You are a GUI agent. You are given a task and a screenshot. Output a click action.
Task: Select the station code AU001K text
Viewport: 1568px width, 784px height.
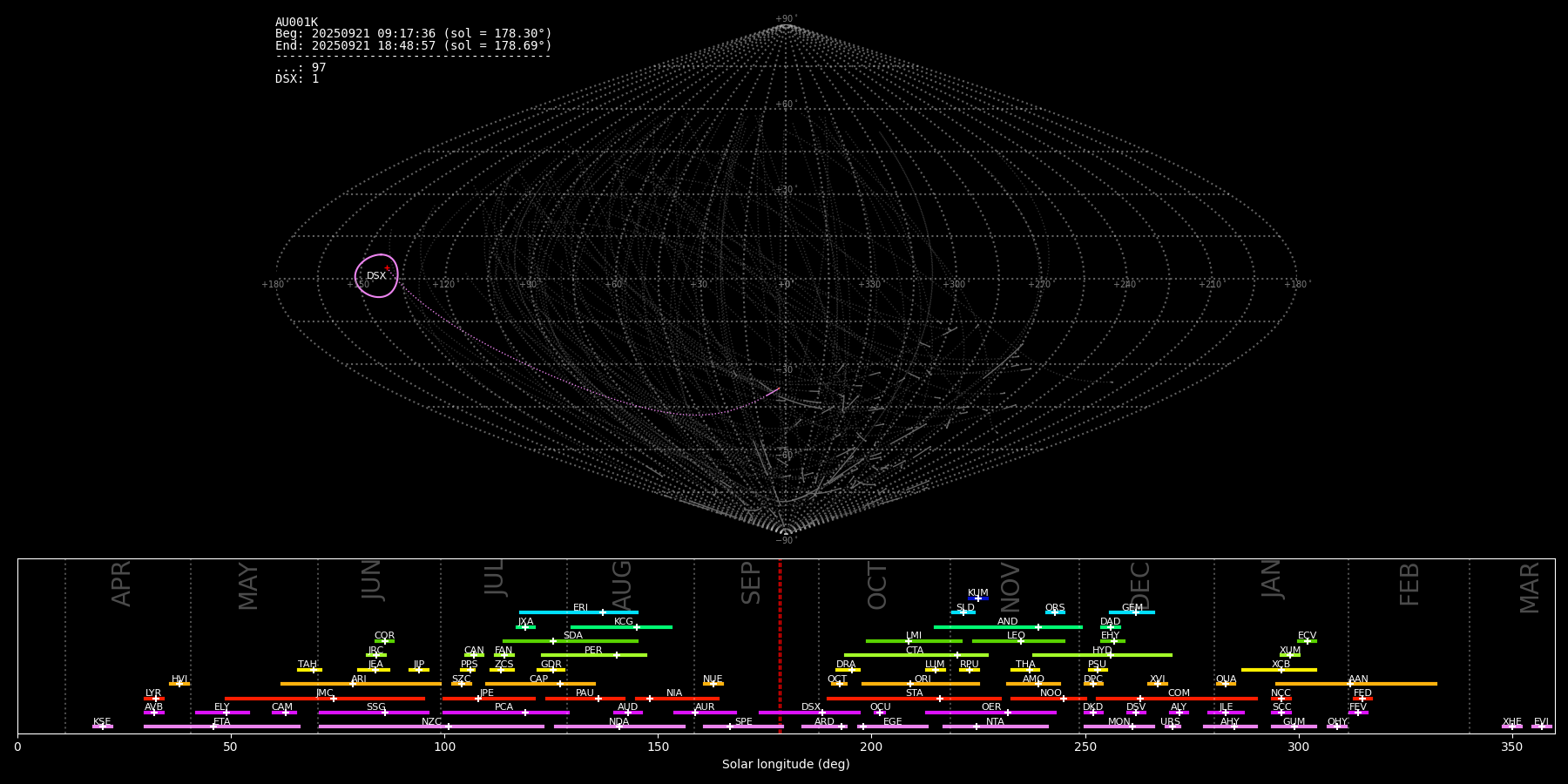click(297, 23)
